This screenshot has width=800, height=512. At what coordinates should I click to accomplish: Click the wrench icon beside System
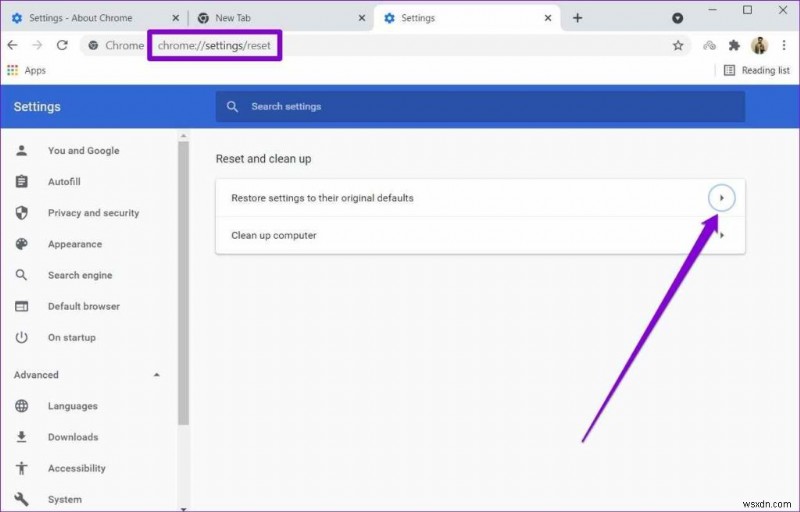[x=21, y=499]
